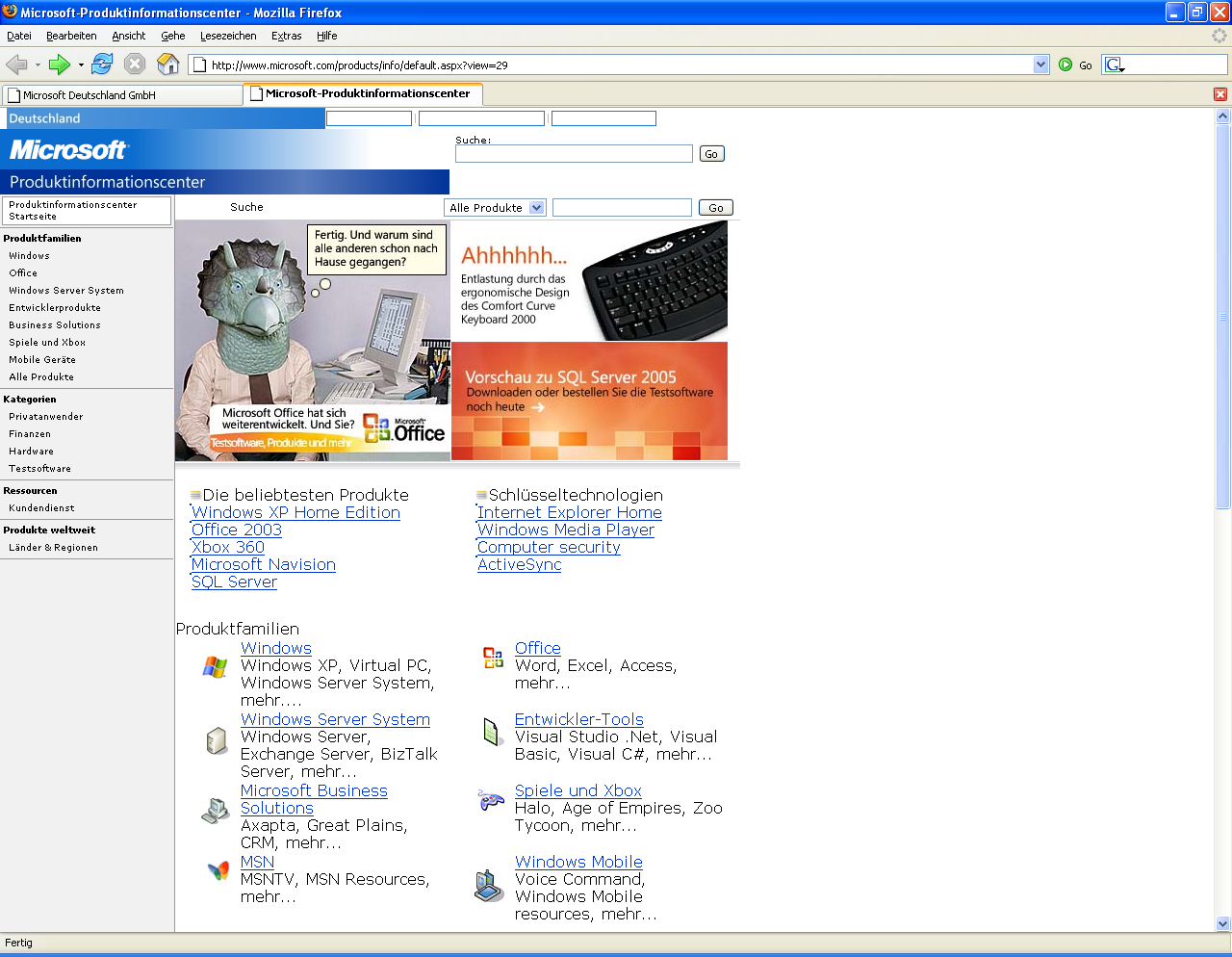Click the Firefox activity throbber icon
This screenshot has height=957, width=1232.
(x=1219, y=36)
